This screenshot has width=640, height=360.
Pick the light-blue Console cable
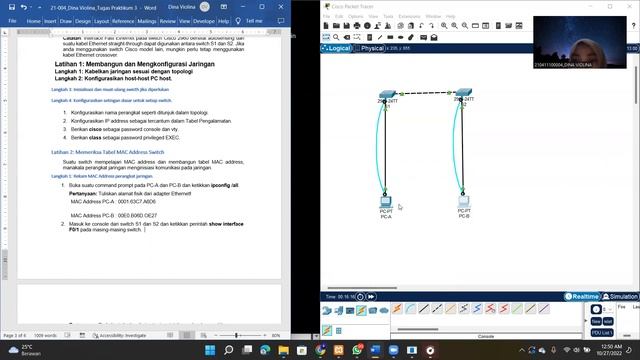click(411, 309)
